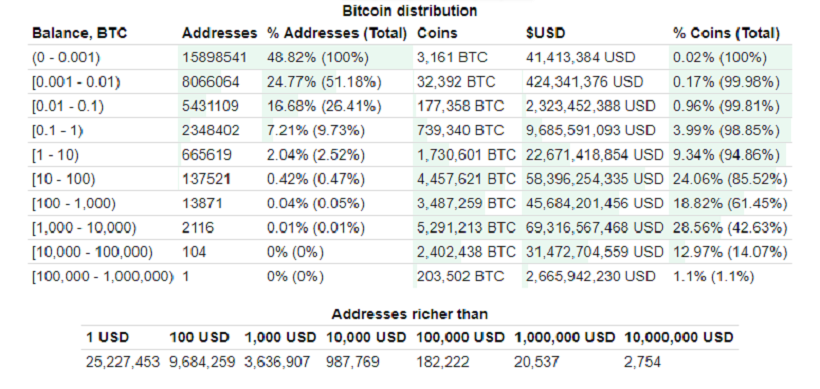The width and height of the screenshot is (820, 389).
Task: Select the [1,000 - 10,000) balance range
Action: click(84, 228)
